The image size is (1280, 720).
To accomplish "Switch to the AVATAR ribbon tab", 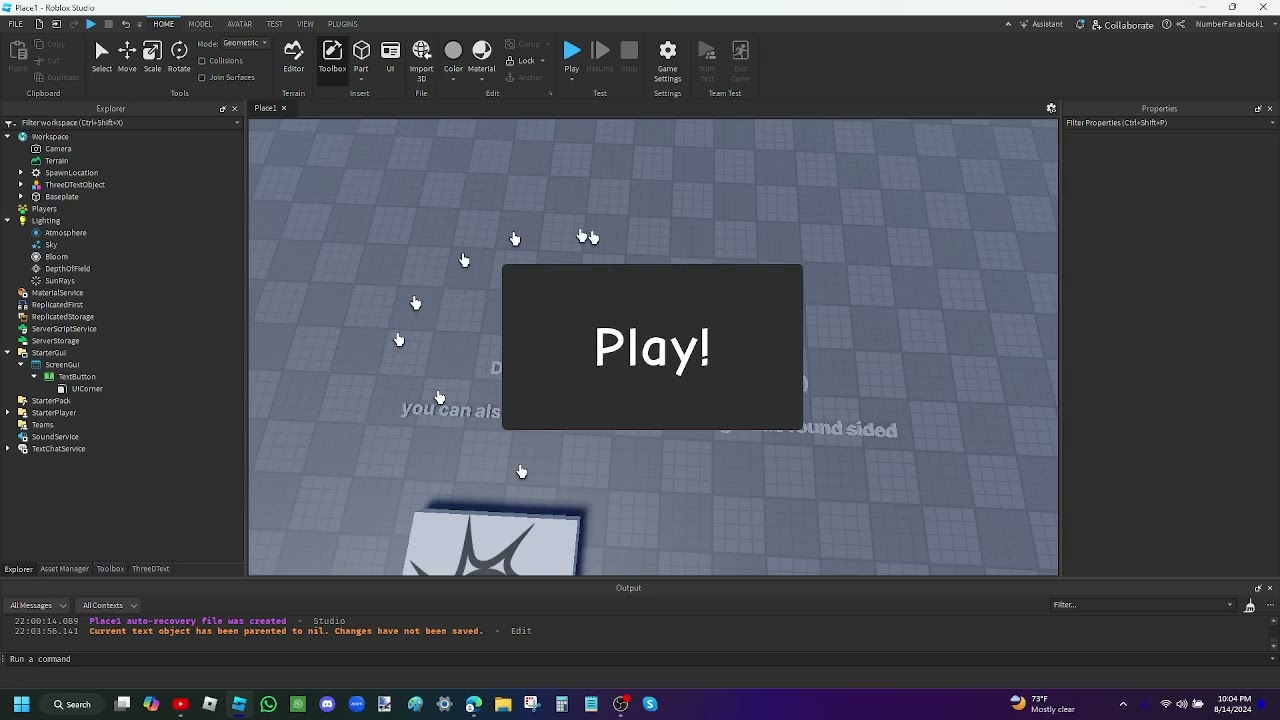I will [x=239, y=24].
